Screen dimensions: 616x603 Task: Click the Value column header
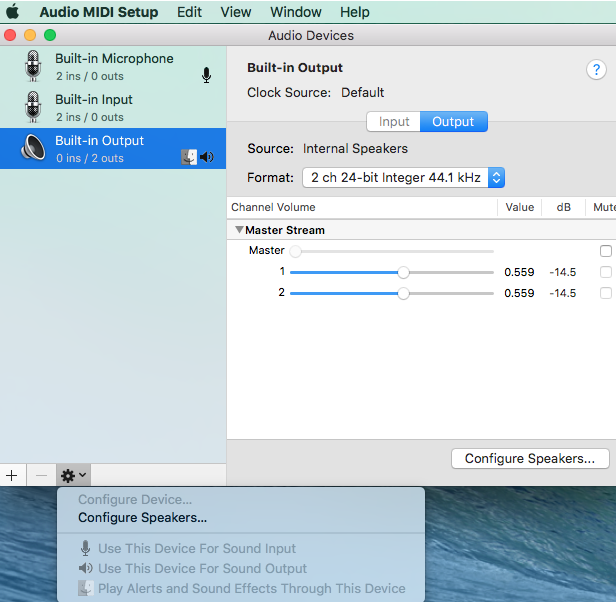519,207
